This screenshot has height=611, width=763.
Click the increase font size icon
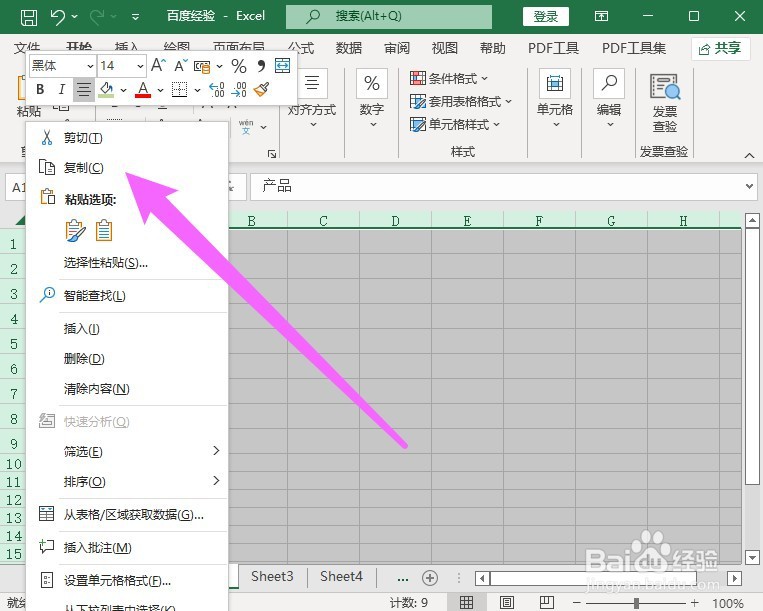158,65
